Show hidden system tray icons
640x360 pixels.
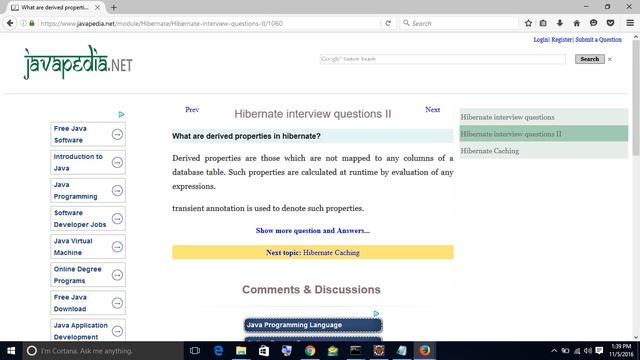pyautogui.click(x=554, y=351)
